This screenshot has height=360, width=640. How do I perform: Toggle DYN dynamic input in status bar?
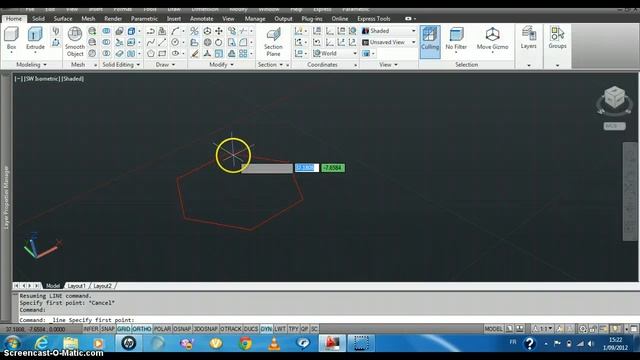coord(266,329)
